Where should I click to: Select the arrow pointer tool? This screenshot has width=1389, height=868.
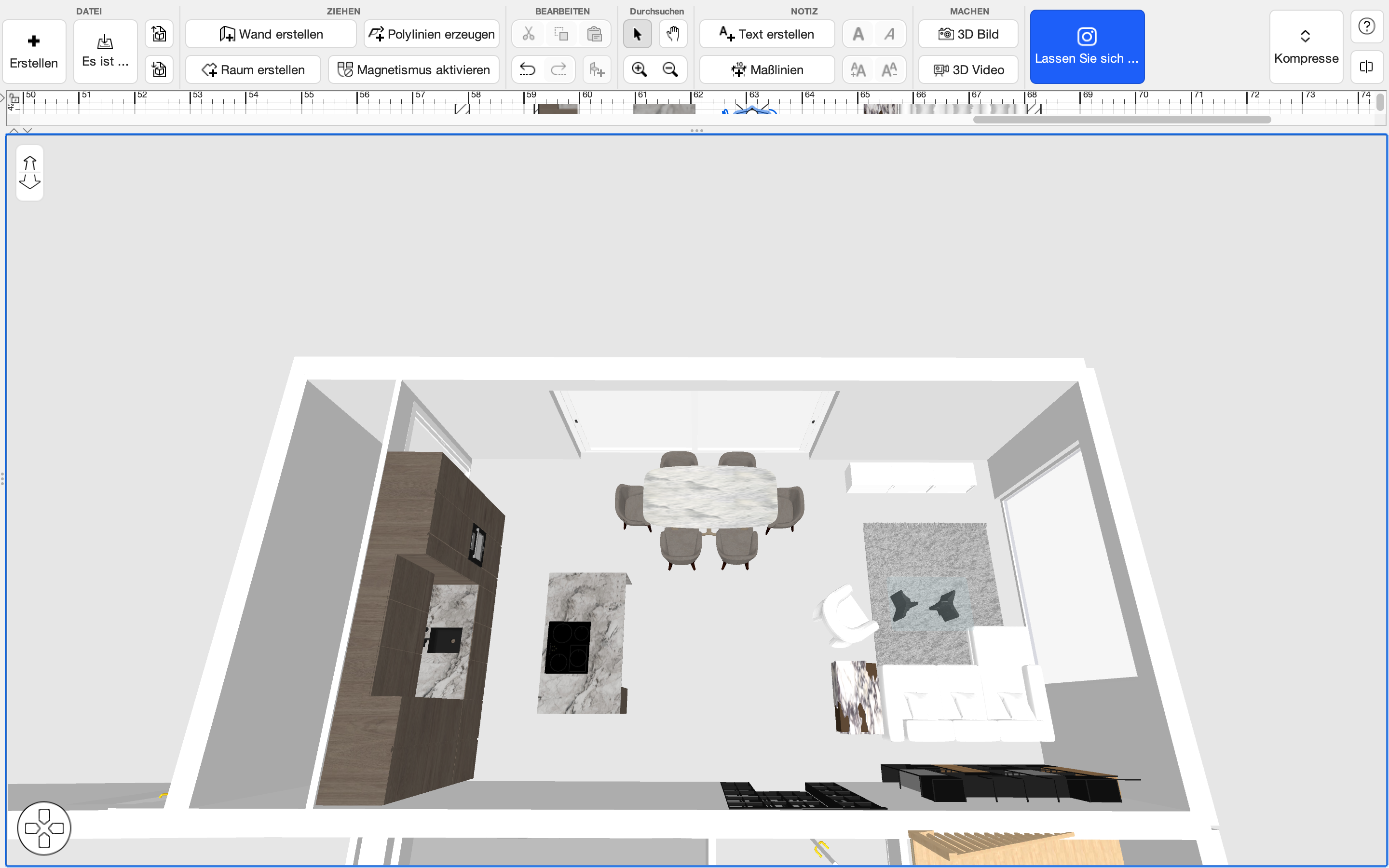pos(637,34)
